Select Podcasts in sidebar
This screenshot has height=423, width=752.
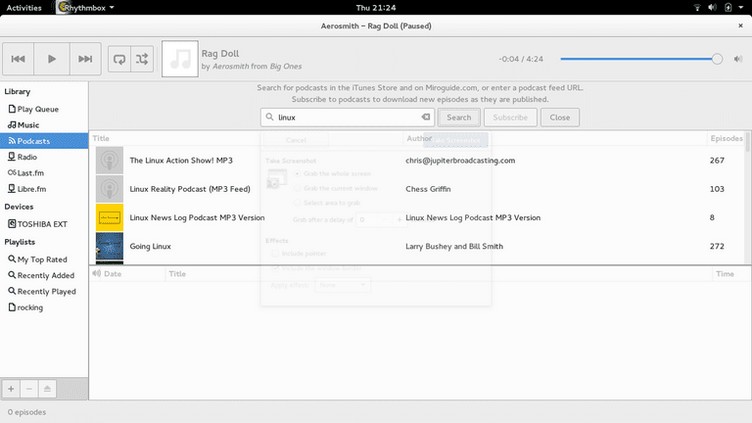[x=44, y=141]
